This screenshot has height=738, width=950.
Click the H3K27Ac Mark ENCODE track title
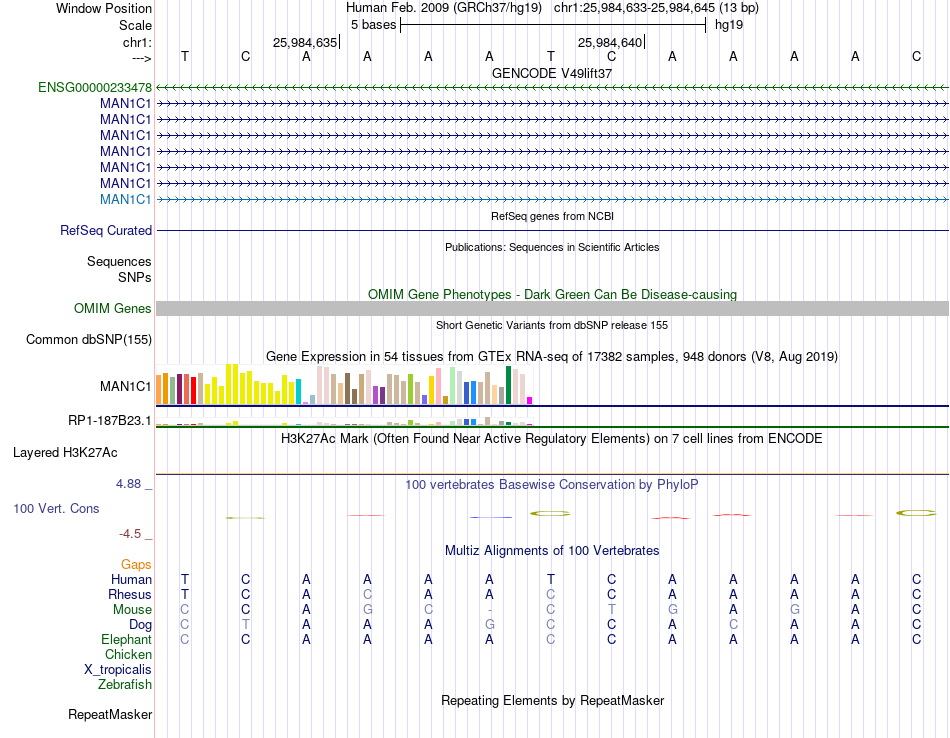[552, 439]
